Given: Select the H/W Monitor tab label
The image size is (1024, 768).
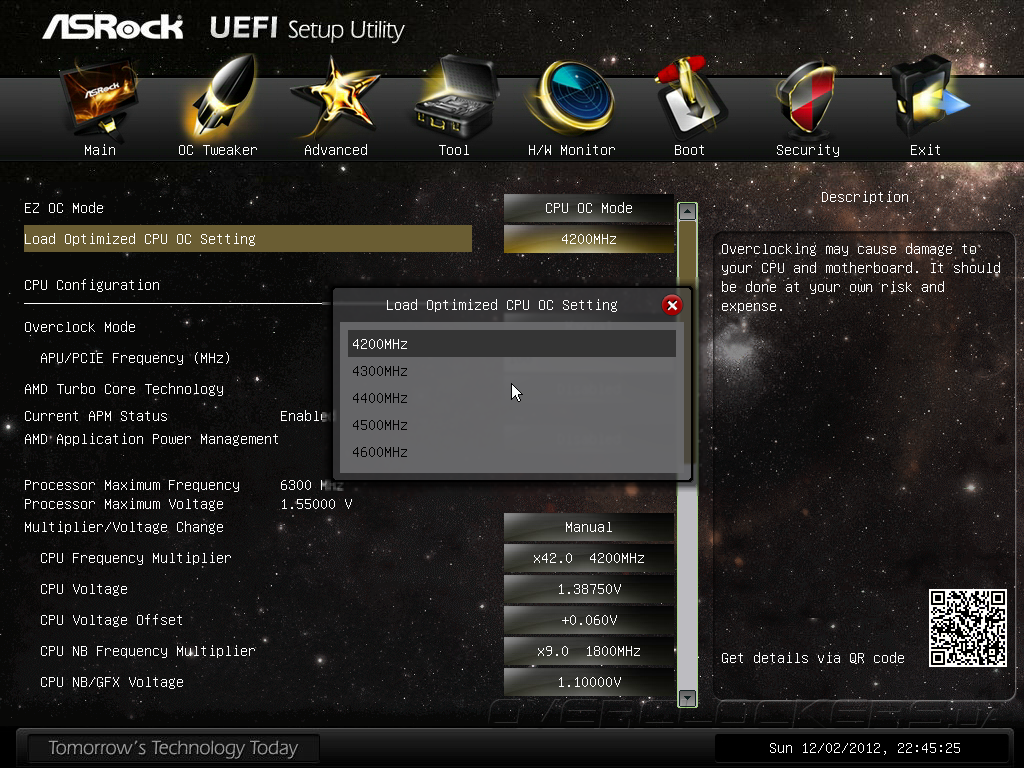Looking at the screenshot, I should coord(571,150).
